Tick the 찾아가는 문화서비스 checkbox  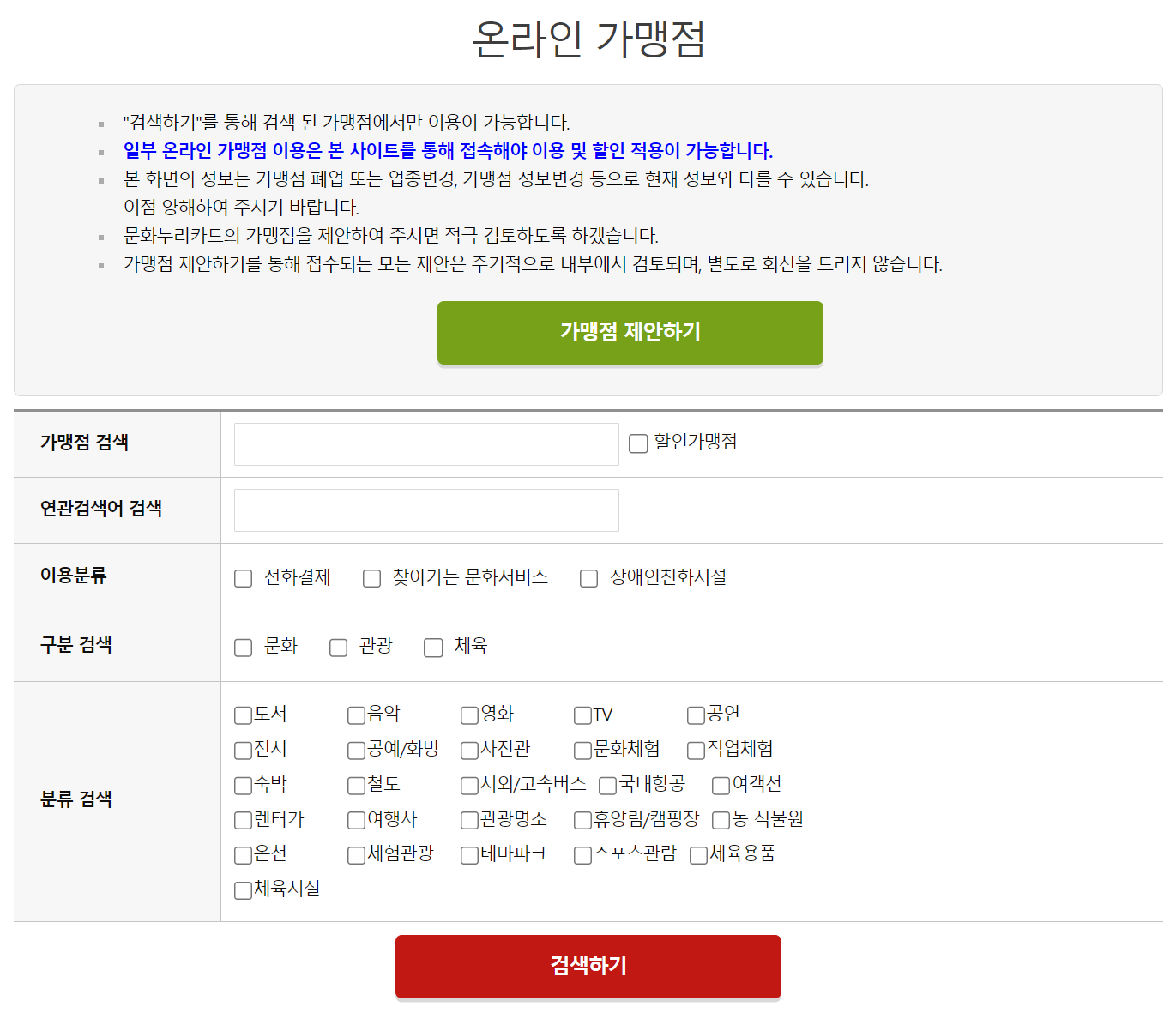(372, 579)
